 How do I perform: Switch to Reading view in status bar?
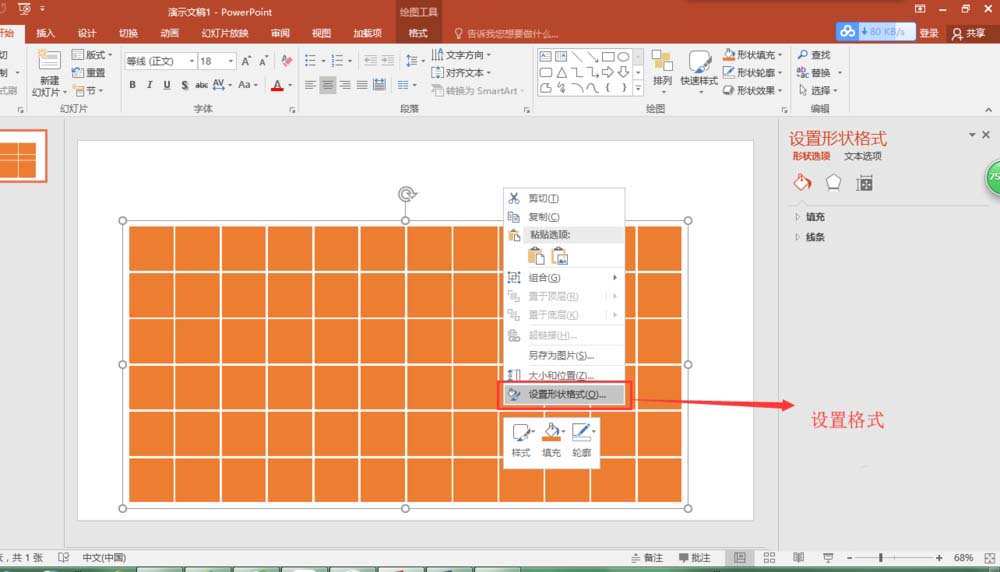tap(798, 558)
